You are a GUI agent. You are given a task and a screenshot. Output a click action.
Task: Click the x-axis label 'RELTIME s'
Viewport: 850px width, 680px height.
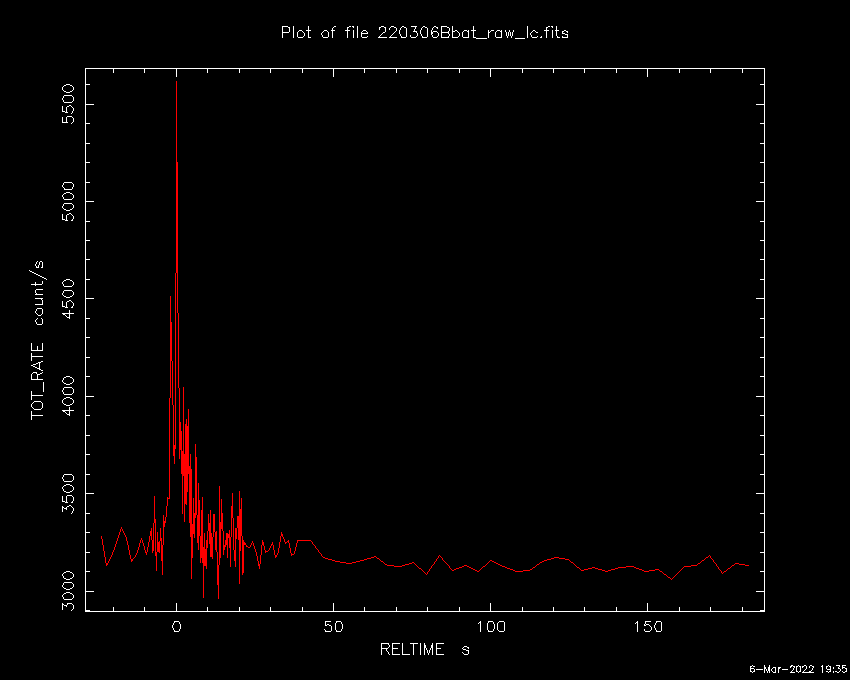tap(424, 650)
